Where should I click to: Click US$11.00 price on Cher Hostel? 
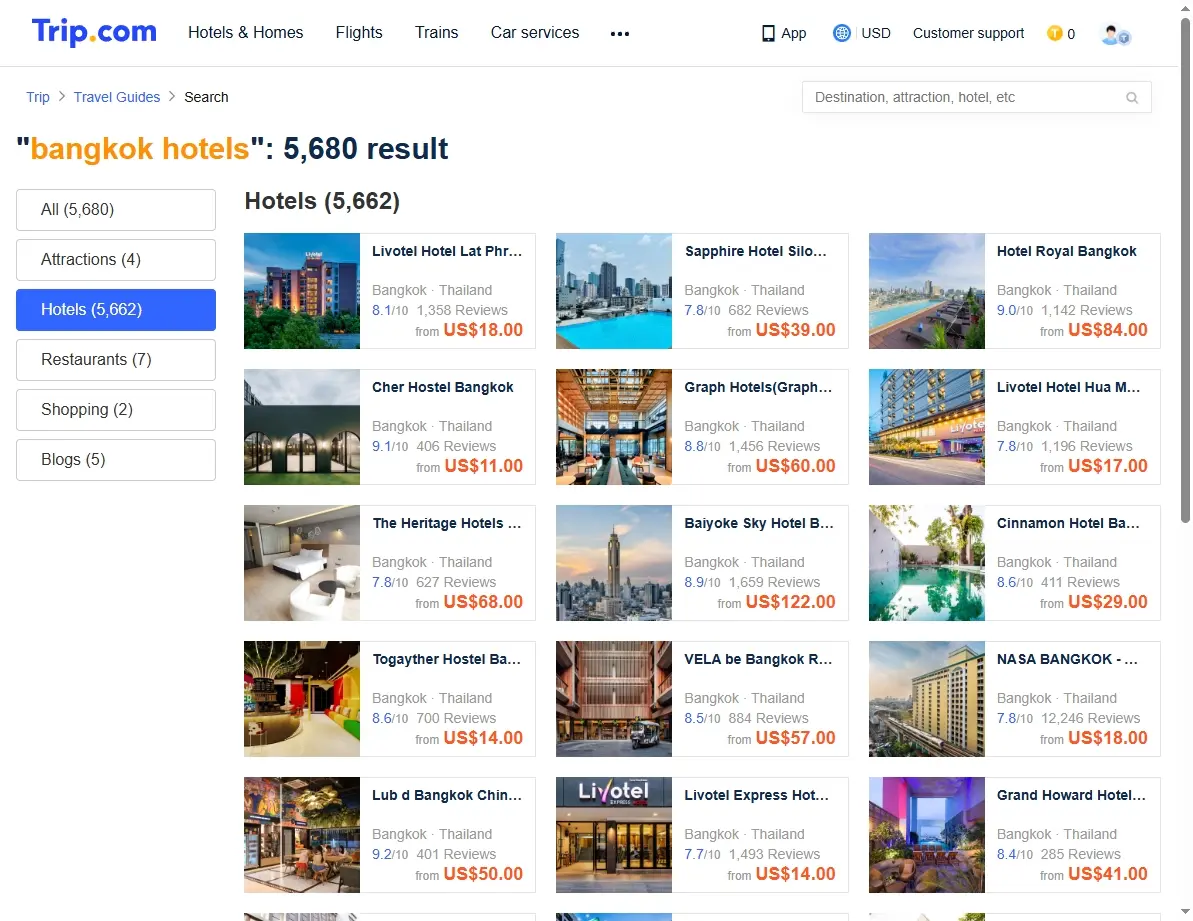[x=484, y=466]
